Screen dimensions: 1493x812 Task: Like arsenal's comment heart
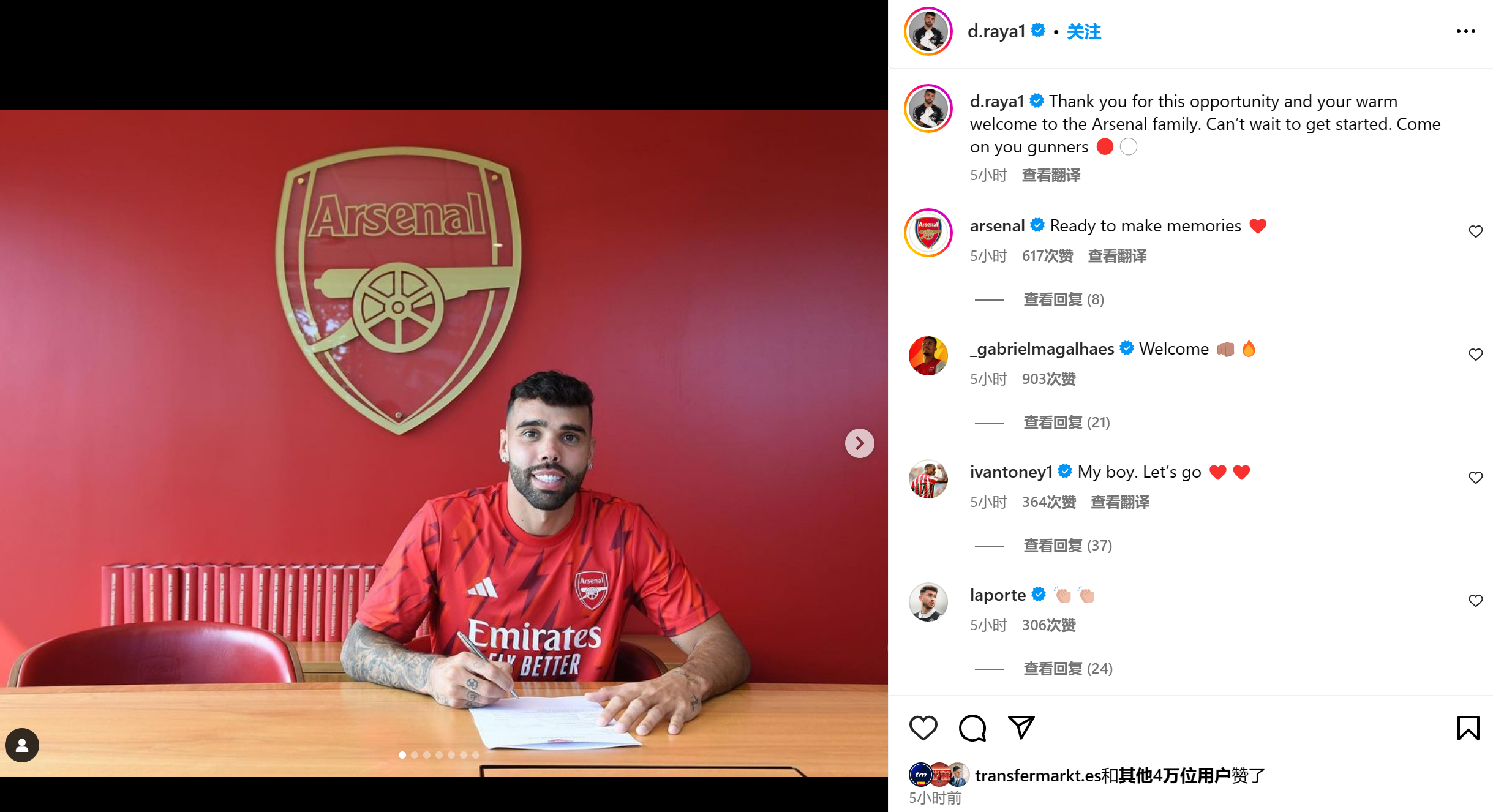pyautogui.click(x=1475, y=231)
